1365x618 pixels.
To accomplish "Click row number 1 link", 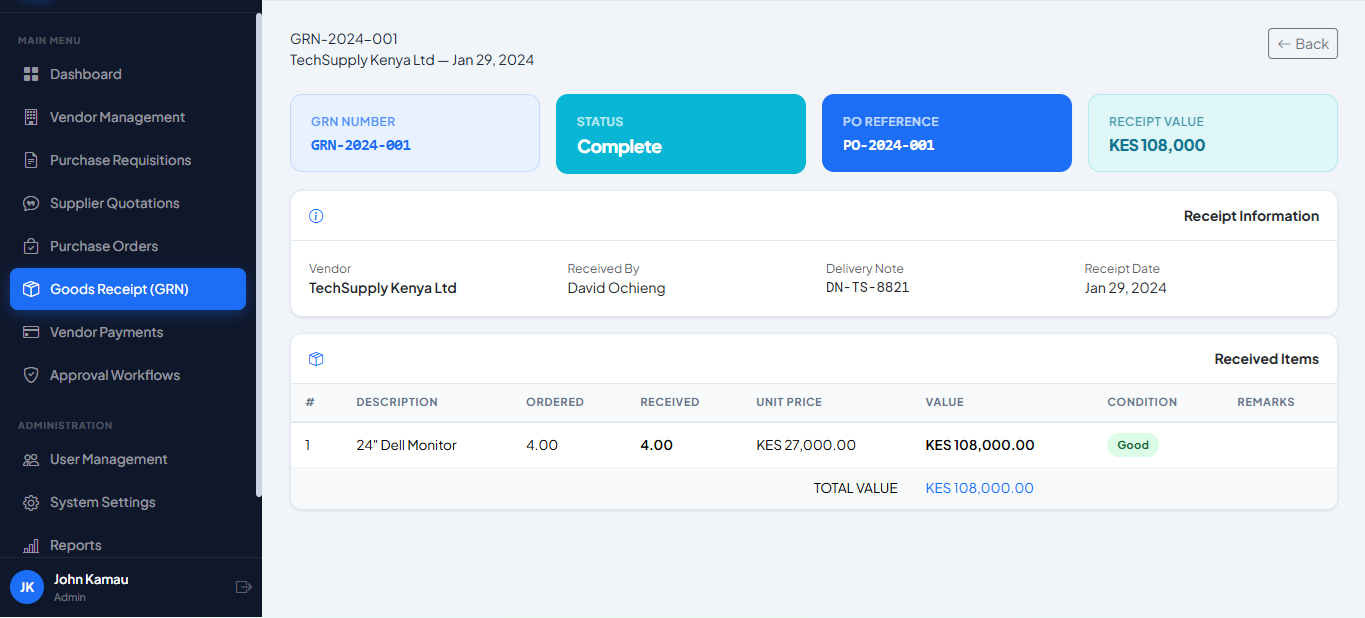I will pos(308,445).
